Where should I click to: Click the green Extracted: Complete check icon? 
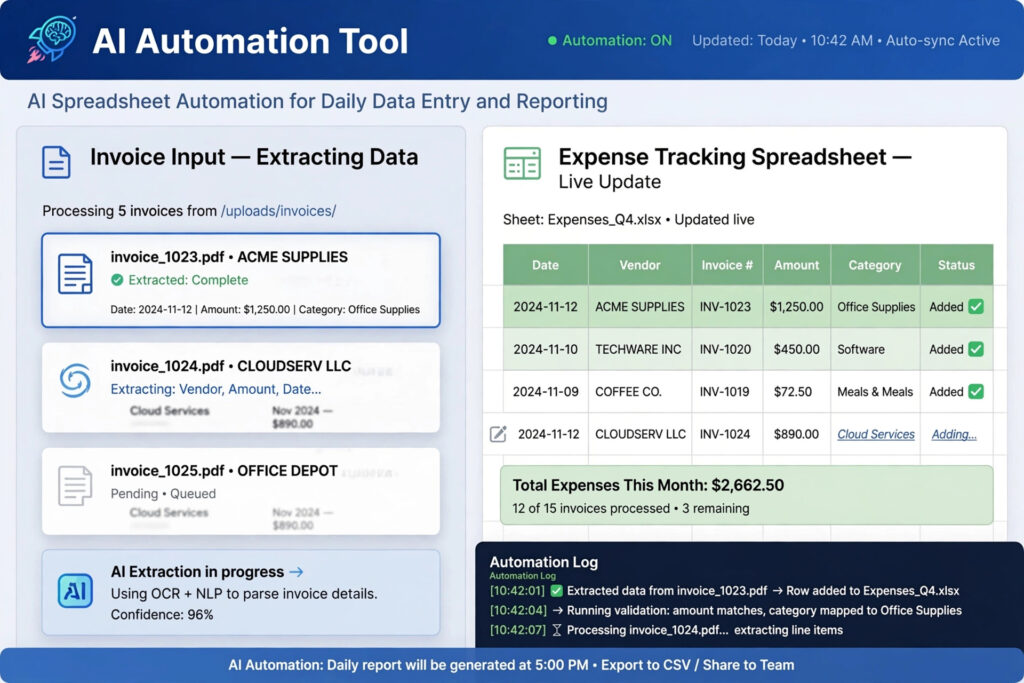click(117, 280)
